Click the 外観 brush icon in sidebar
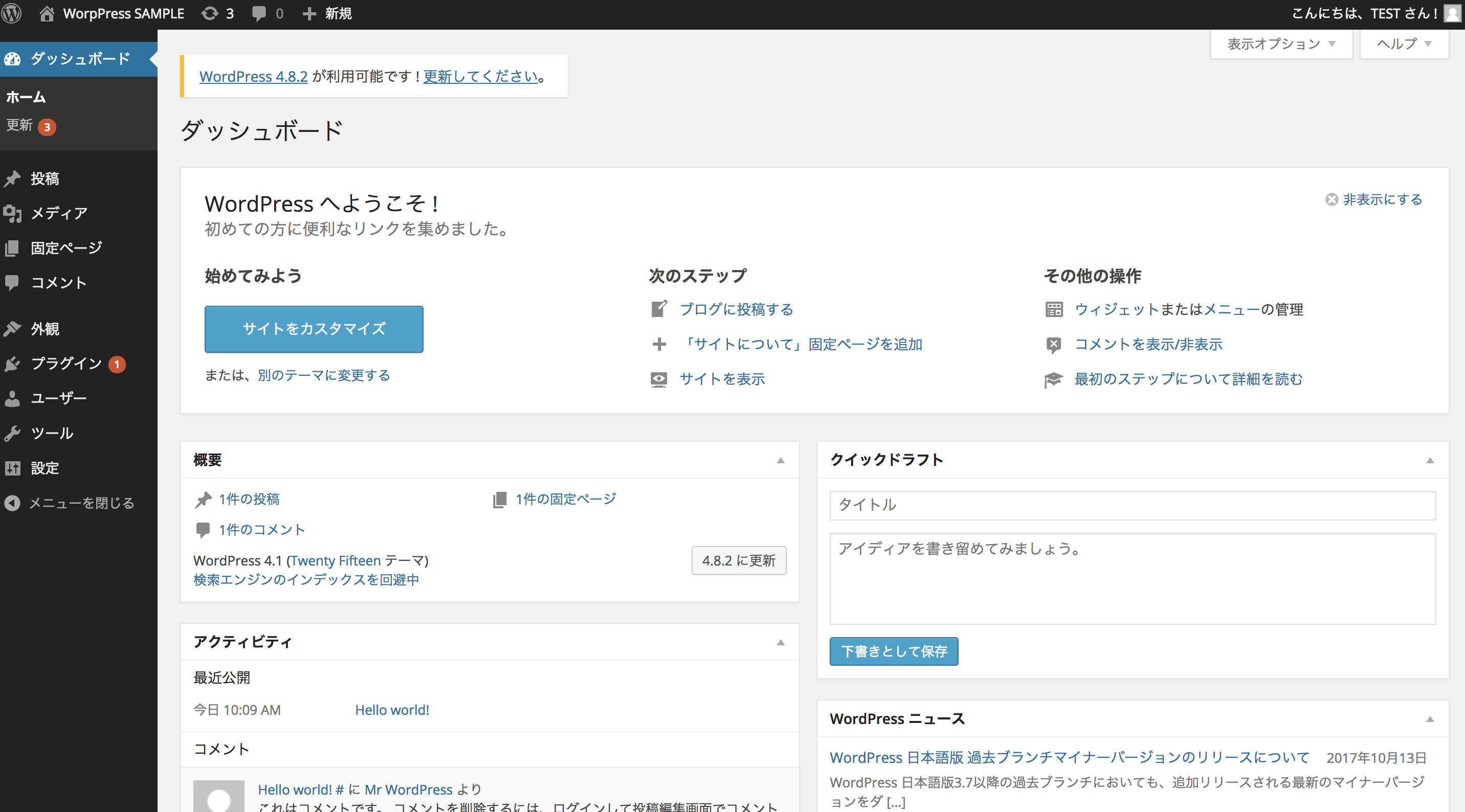The height and width of the screenshot is (812, 1465). coord(12,329)
